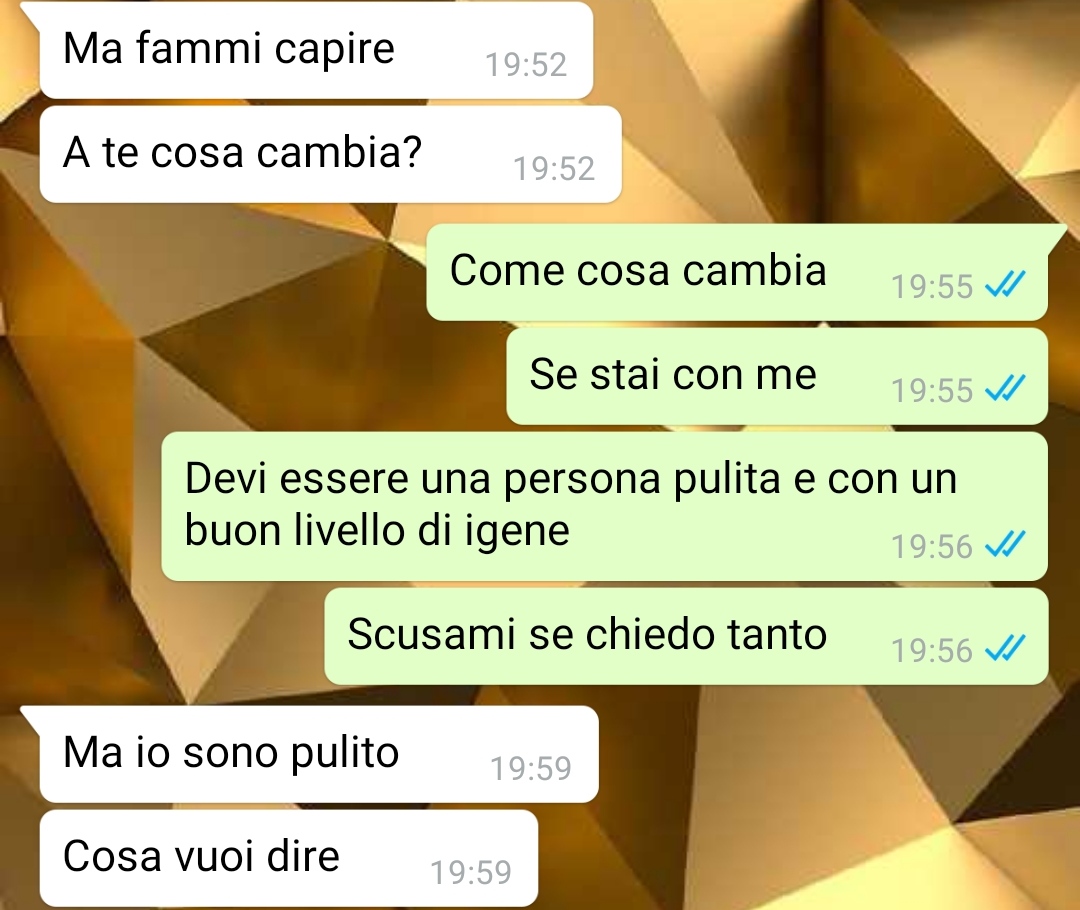This screenshot has width=1080, height=910.
Task: Click the 19:52 timestamp on 'Ma fammi capire'
Action: (526, 65)
